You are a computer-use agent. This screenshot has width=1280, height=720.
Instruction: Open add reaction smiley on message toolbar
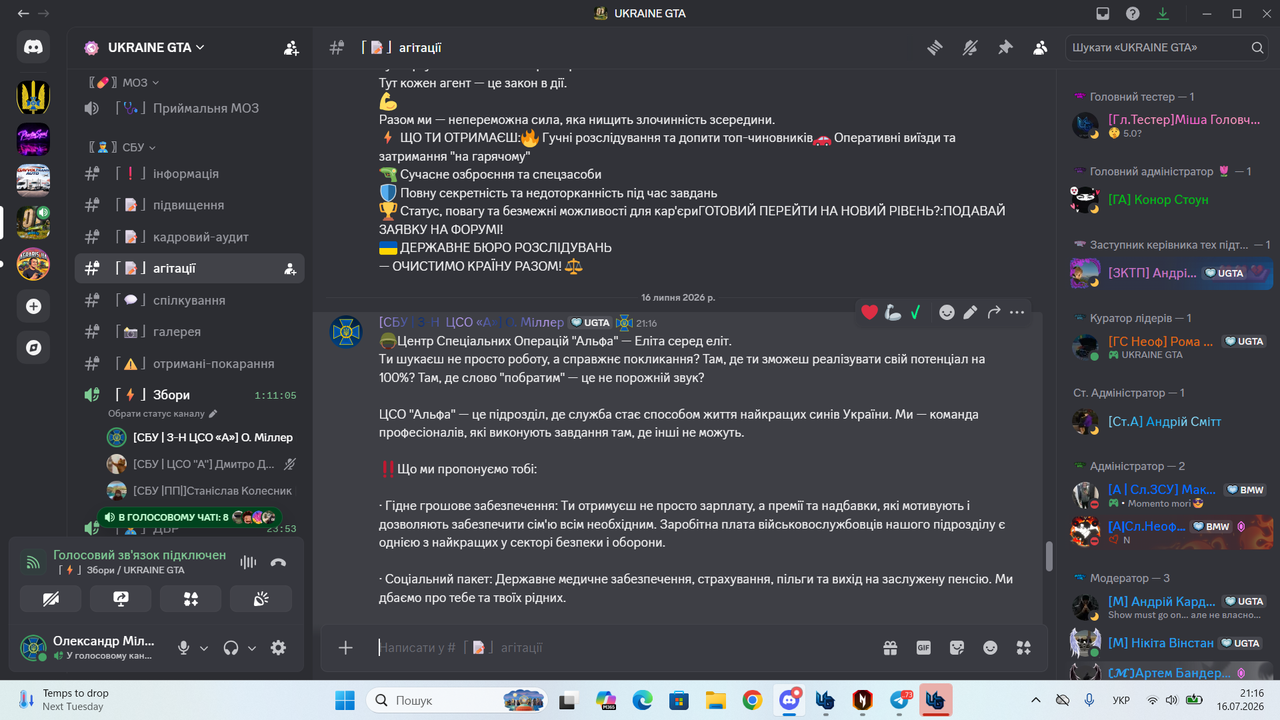point(946,312)
